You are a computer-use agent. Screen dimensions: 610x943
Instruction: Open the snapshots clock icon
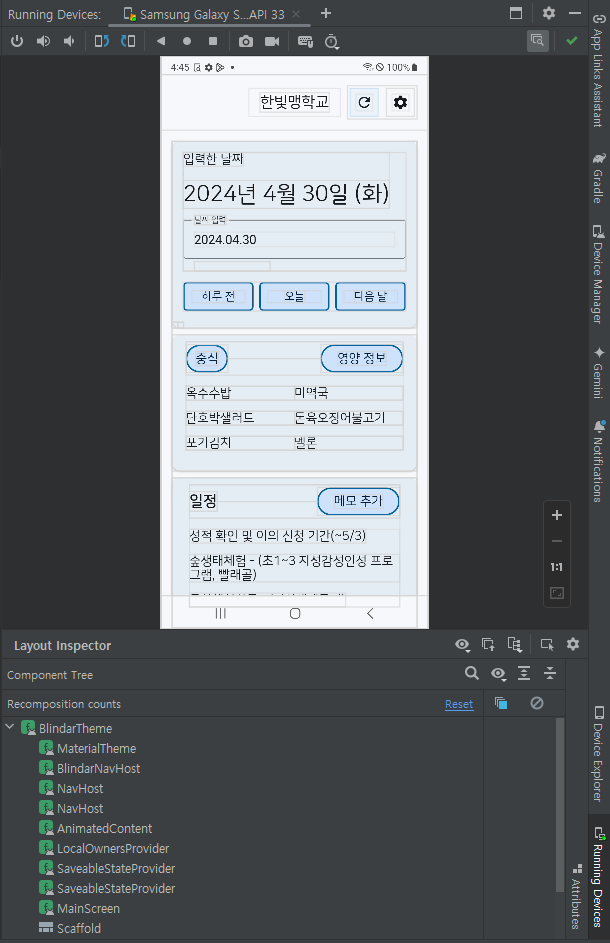click(331, 41)
